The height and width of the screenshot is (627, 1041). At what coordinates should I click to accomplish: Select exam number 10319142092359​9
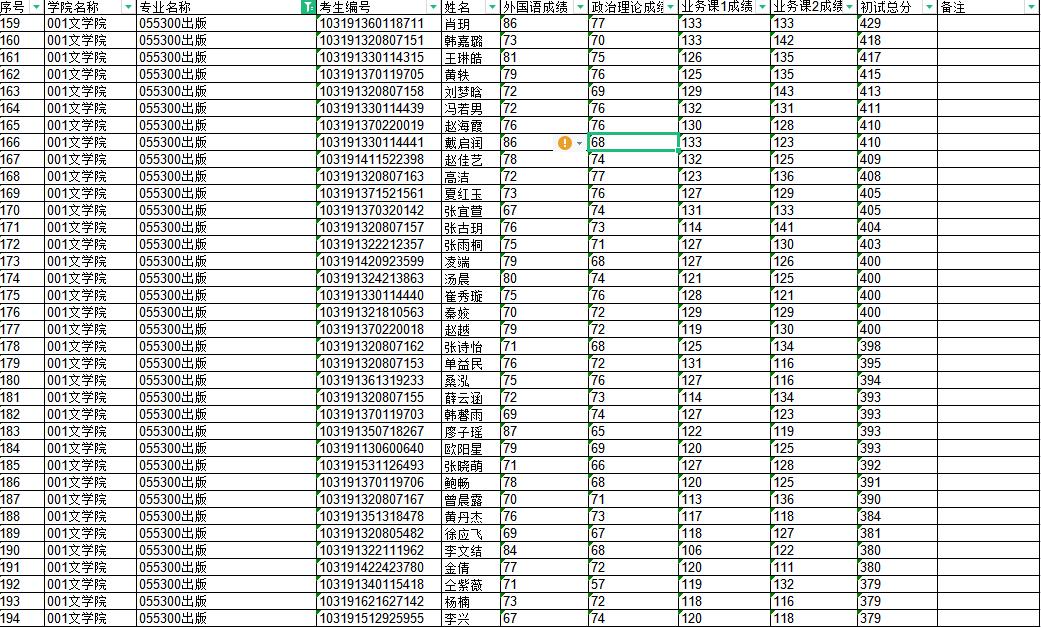(379, 262)
